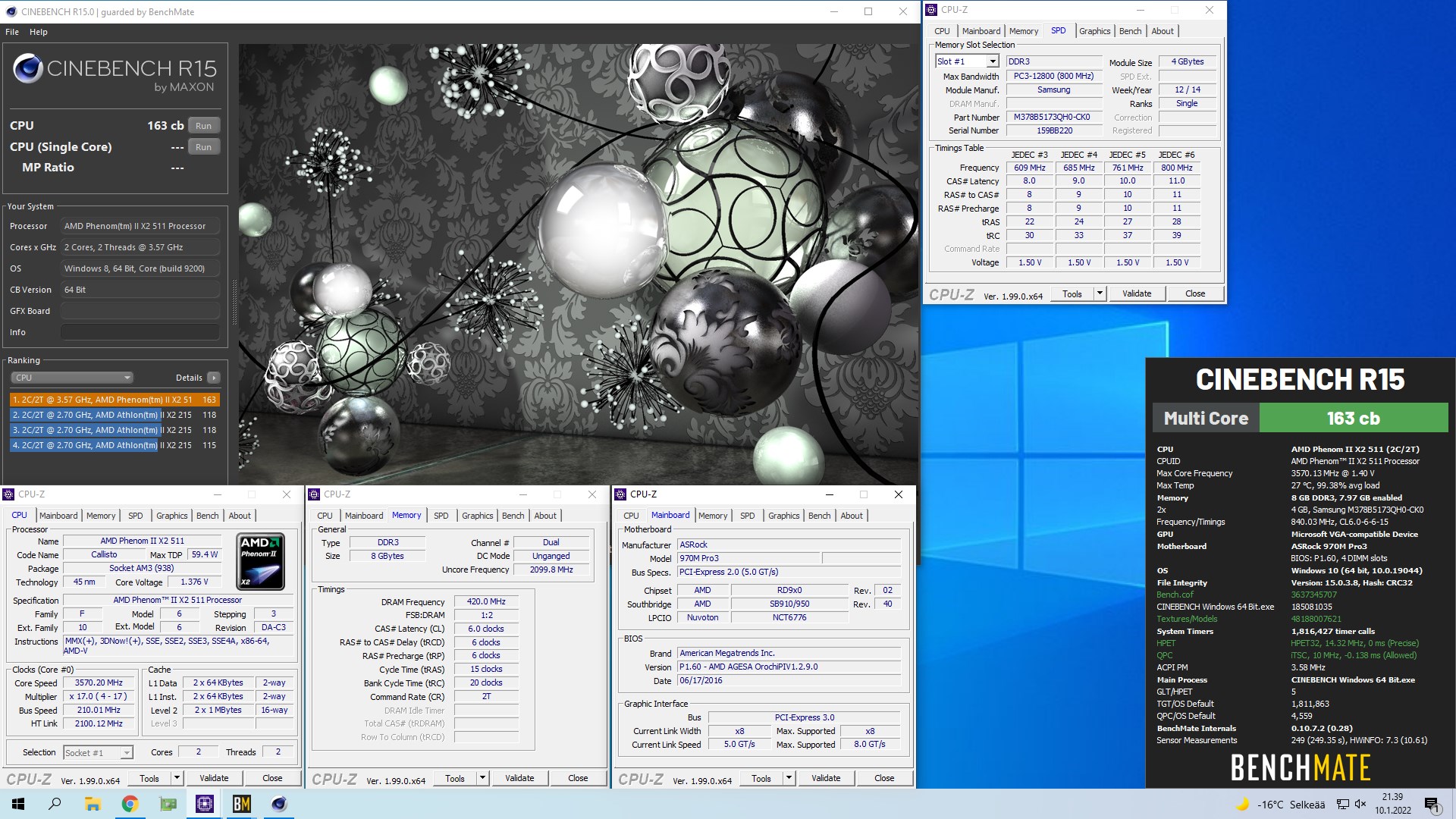Expand Tools dropdown arrow in CPU tab window
This screenshot has height=819, width=1456.
pos(177,778)
